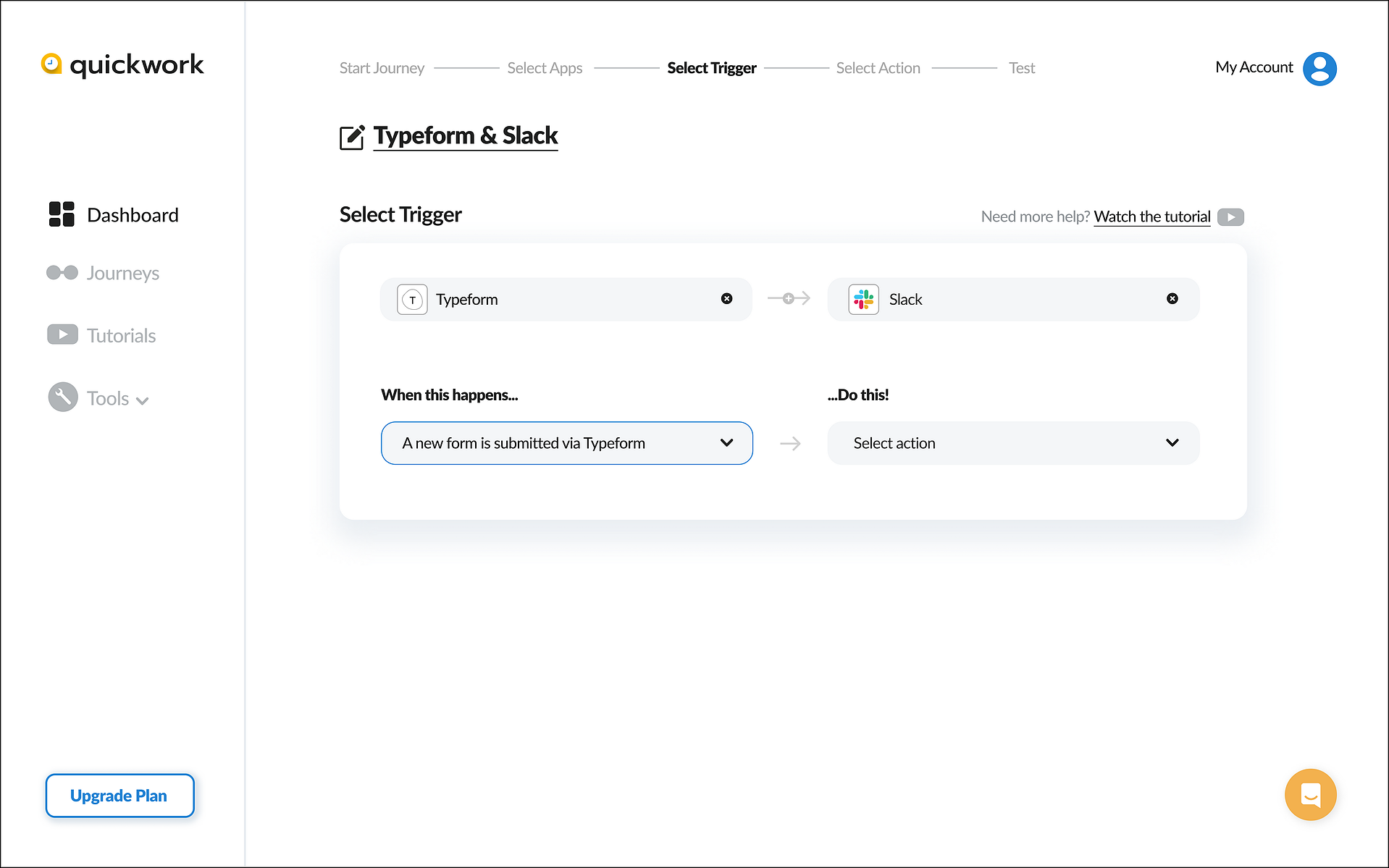
Task: Click the edit journey name pencil icon
Action: pyautogui.click(x=352, y=137)
